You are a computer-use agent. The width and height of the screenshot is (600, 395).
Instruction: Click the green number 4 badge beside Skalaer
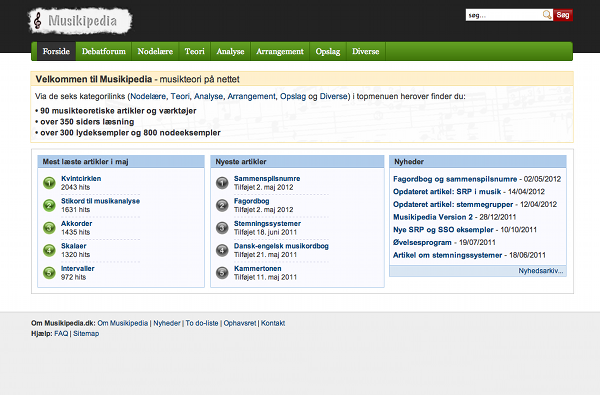click(49, 250)
